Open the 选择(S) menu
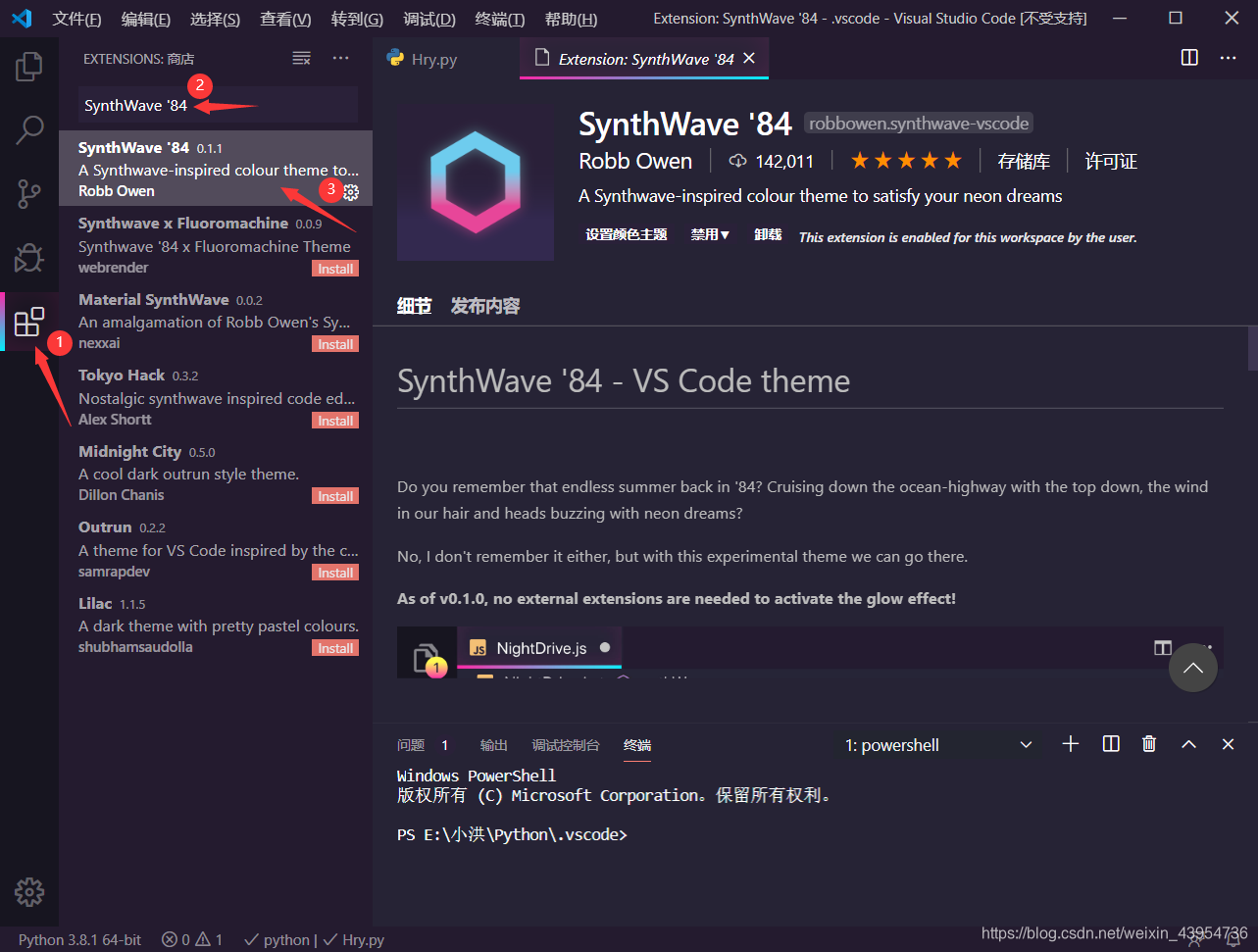Image resolution: width=1258 pixels, height=952 pixels. 215,19
